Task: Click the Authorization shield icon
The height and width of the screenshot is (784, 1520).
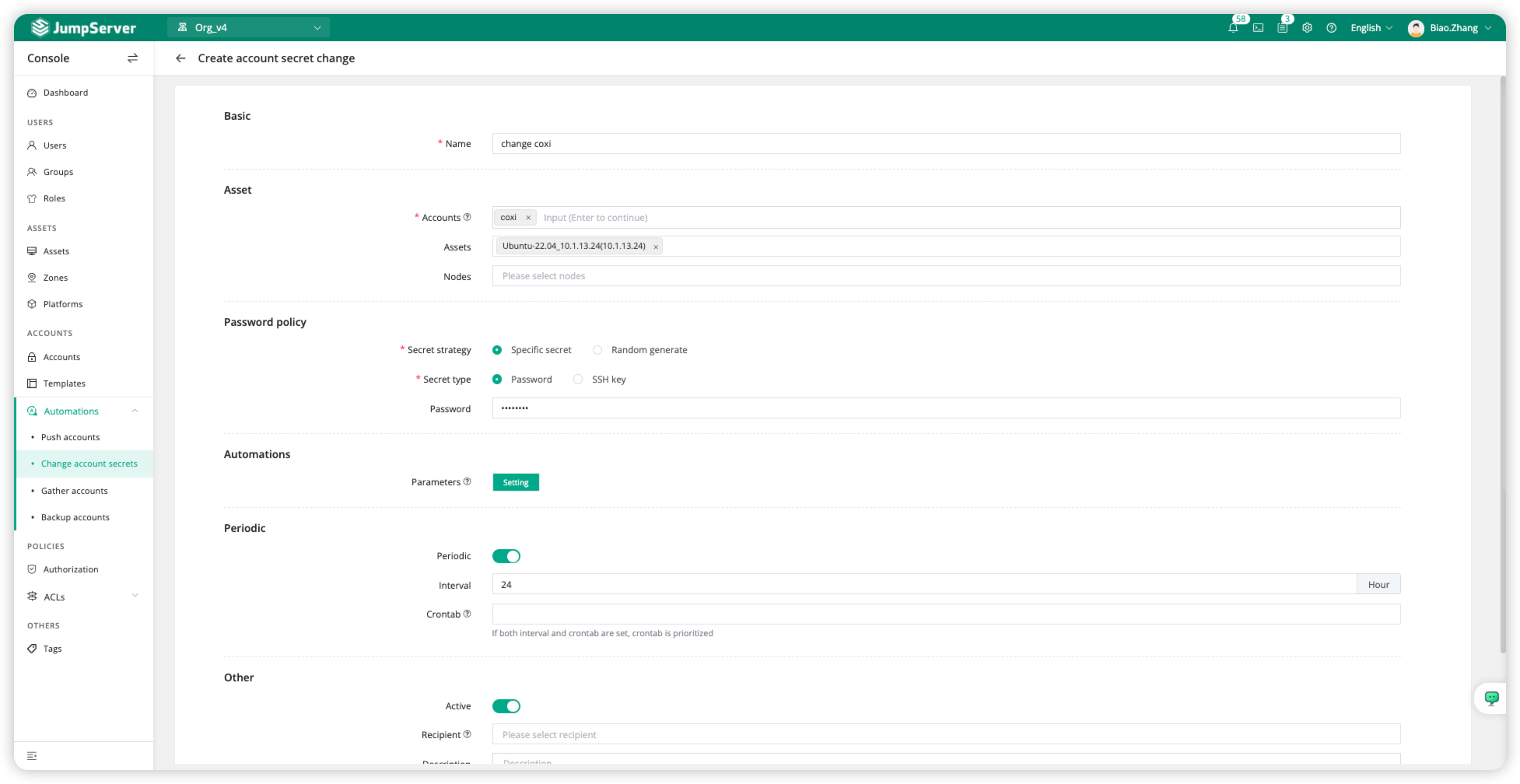Action: click(x=32, y=569)
